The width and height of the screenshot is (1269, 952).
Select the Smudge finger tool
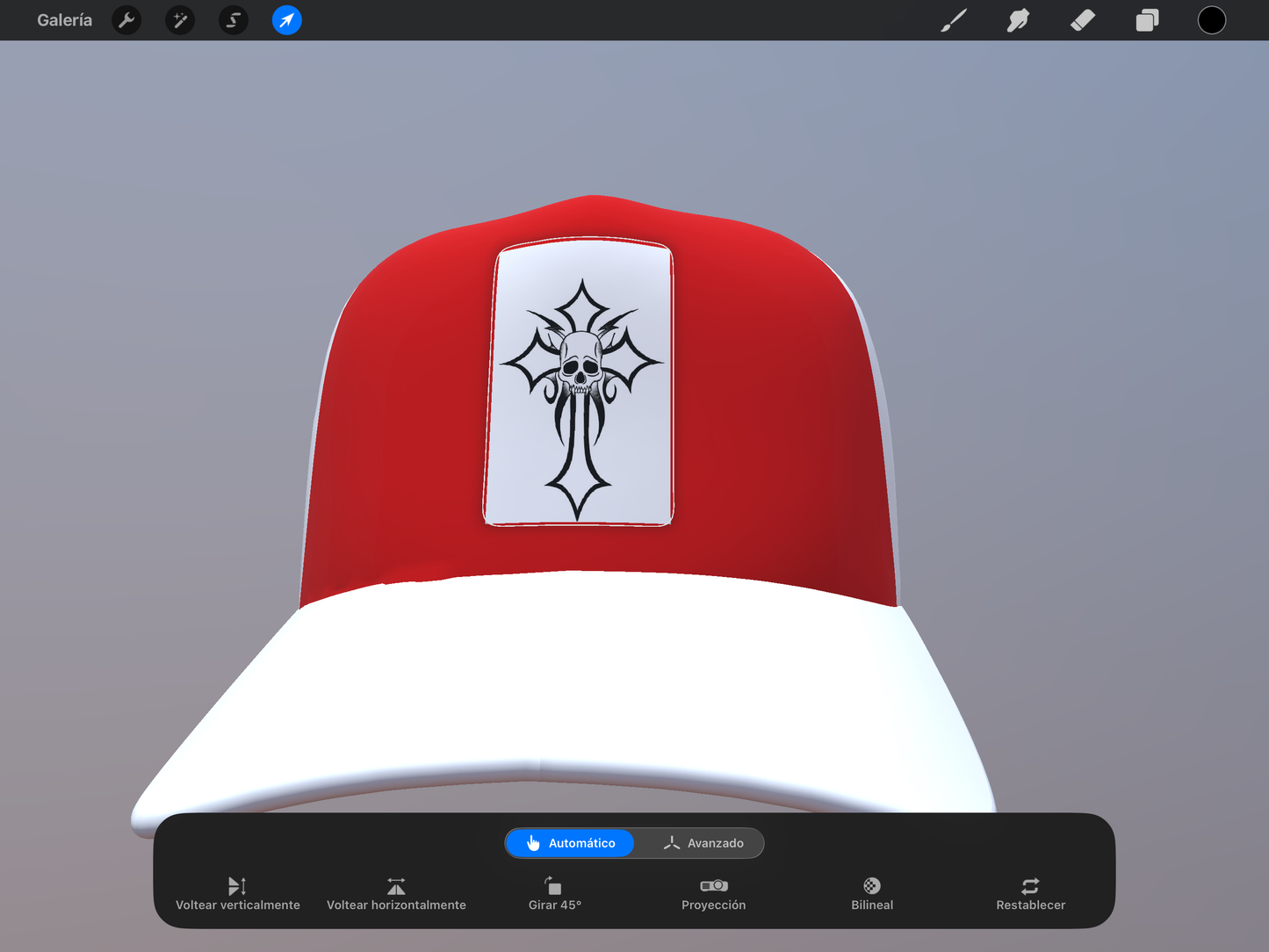pyautogui.click(x=1018, y=20)
